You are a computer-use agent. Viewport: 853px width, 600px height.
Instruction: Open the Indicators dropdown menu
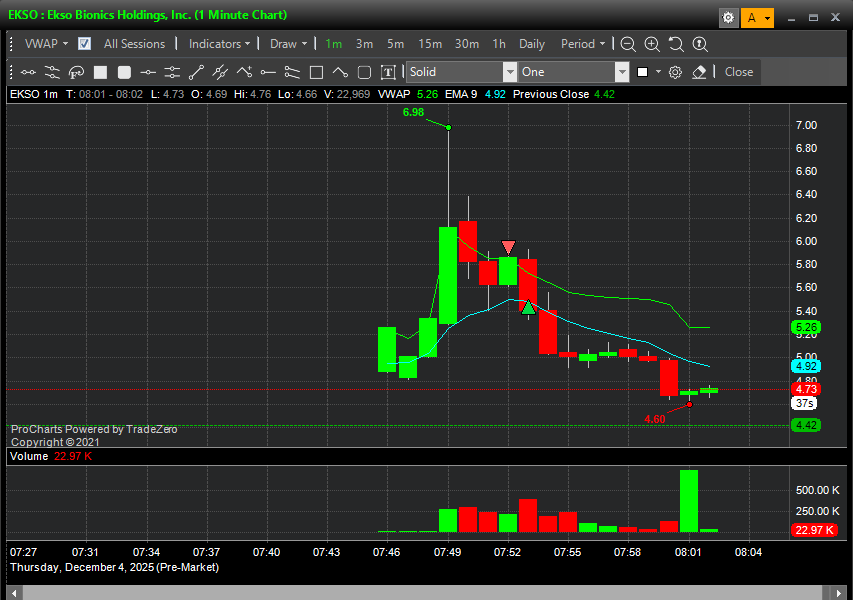point(219,44)
